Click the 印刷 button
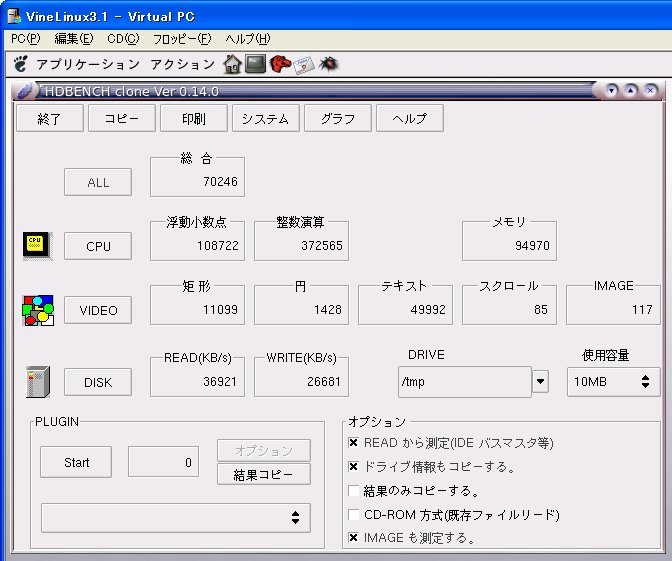Screen dimensions: 672x561 point(194,118)
